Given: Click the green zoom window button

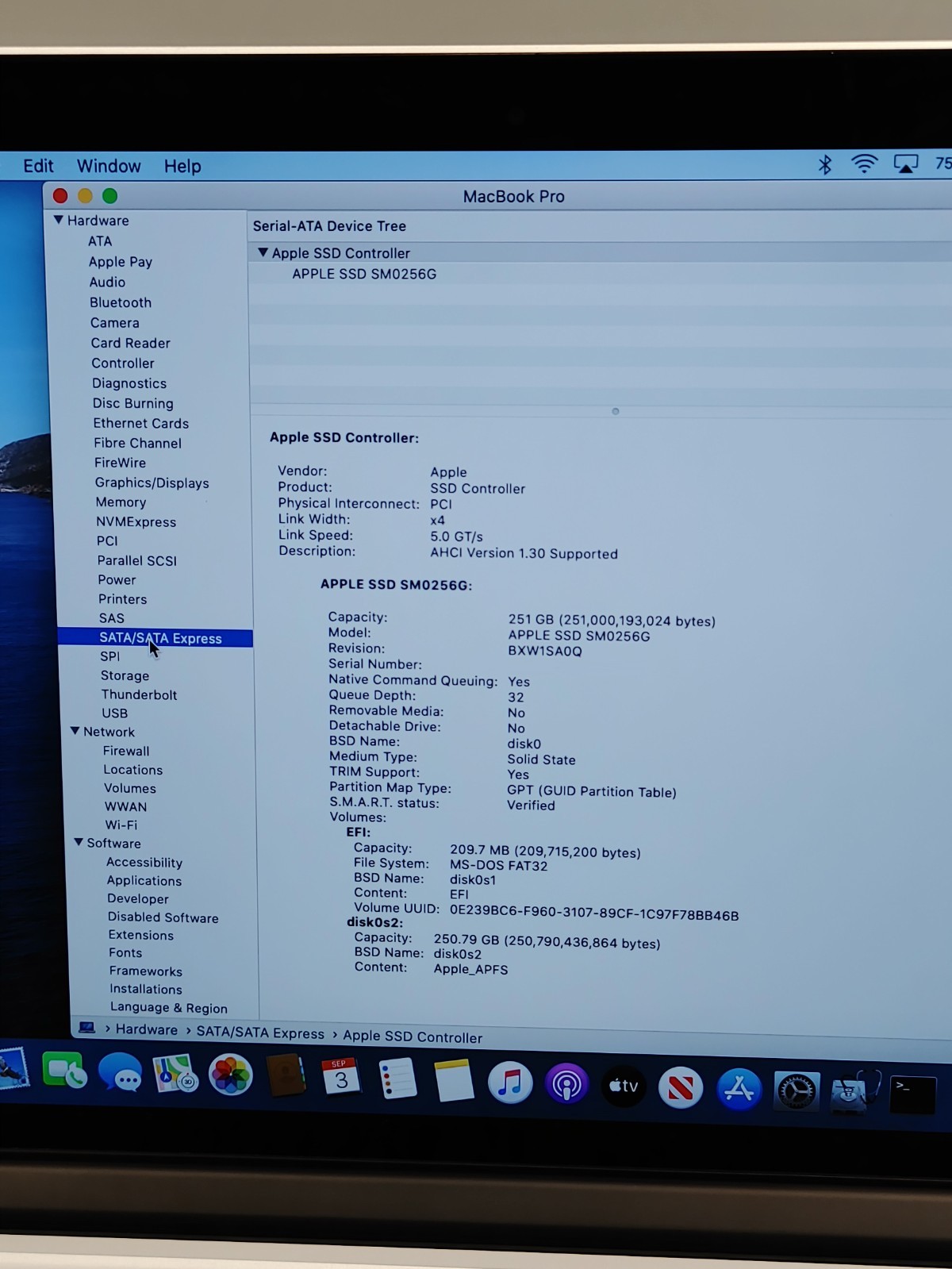Looking at the screenshot, I should 110,195.
